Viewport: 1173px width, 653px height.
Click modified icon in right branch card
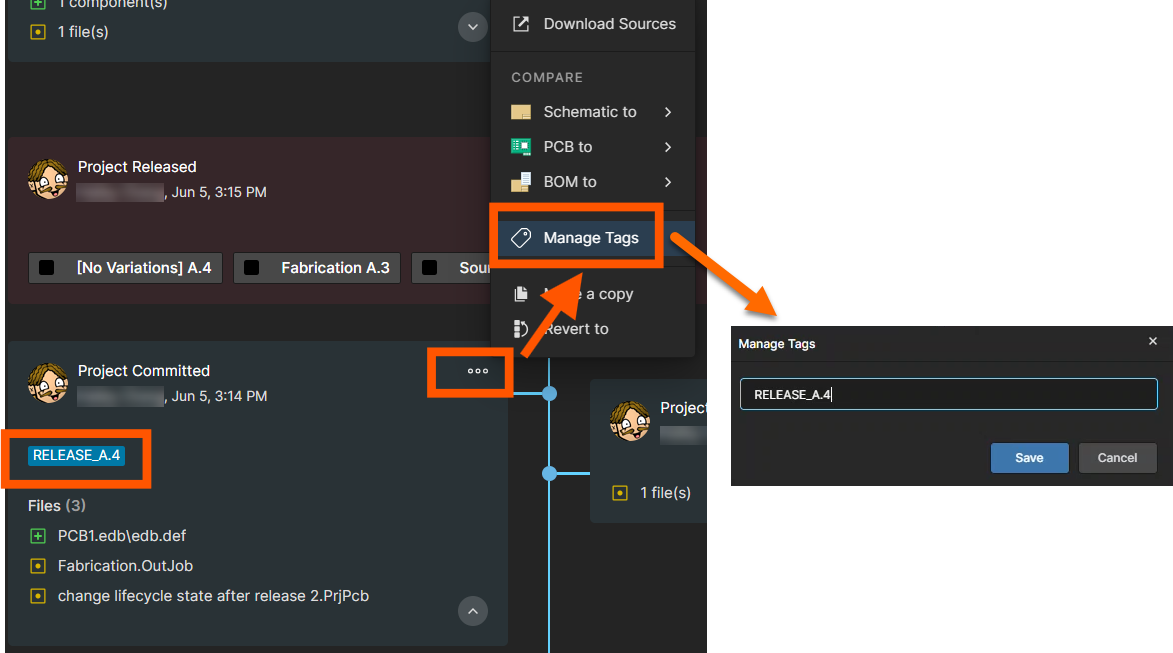tap(619, 493)
